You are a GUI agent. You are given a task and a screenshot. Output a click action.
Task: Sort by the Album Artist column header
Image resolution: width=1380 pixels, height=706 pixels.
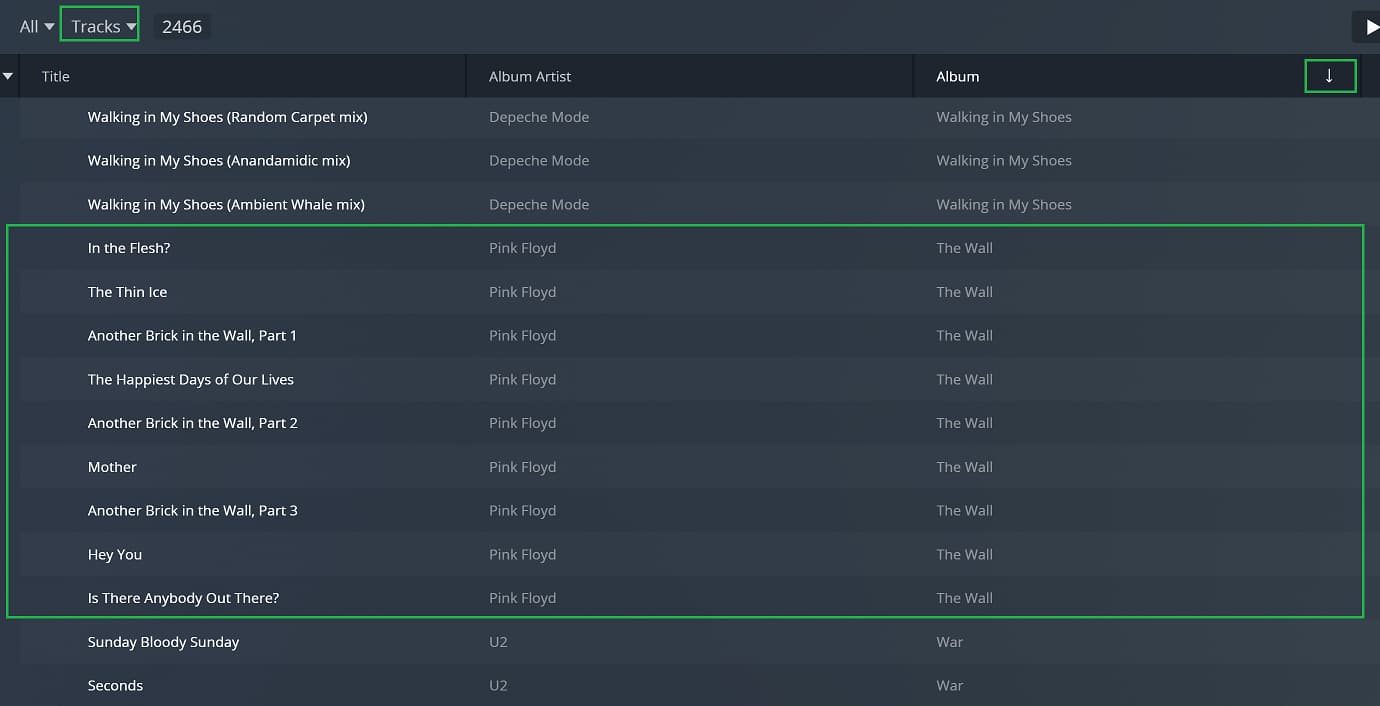tap(530, 77)
